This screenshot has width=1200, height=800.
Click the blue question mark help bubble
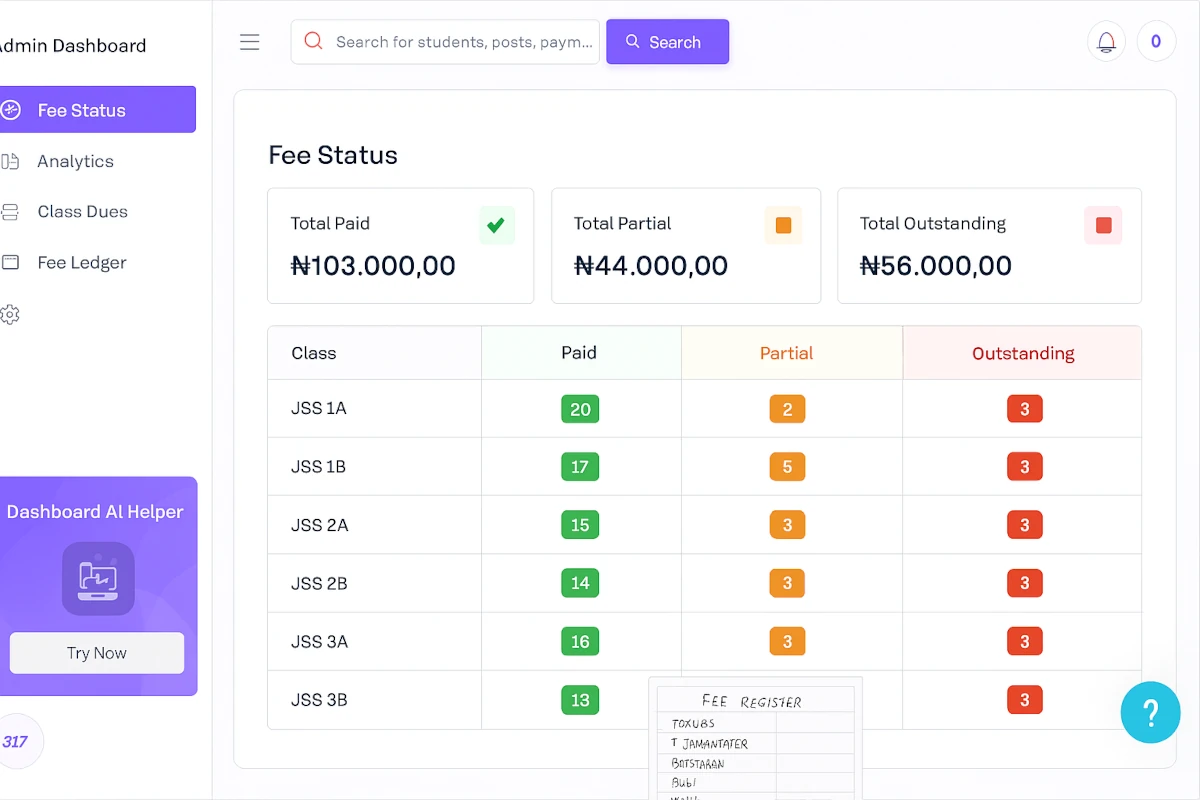pos(1150,712)
